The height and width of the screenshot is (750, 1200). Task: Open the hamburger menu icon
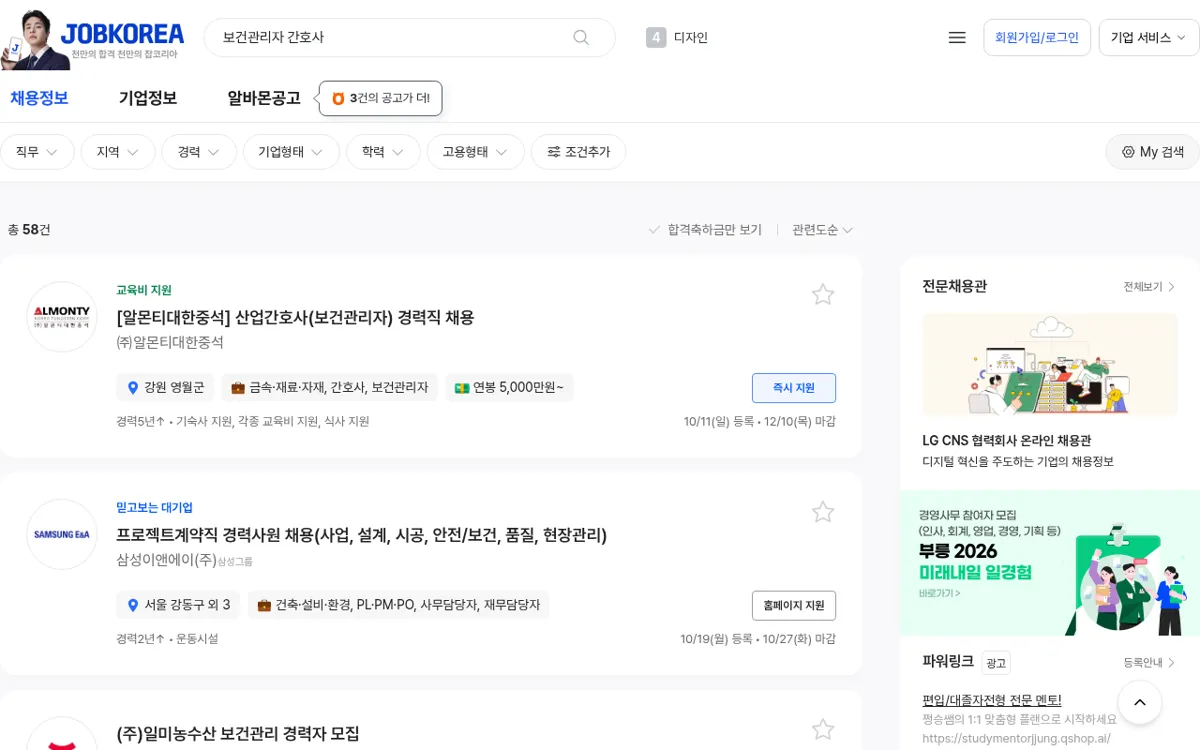(957, 37)
